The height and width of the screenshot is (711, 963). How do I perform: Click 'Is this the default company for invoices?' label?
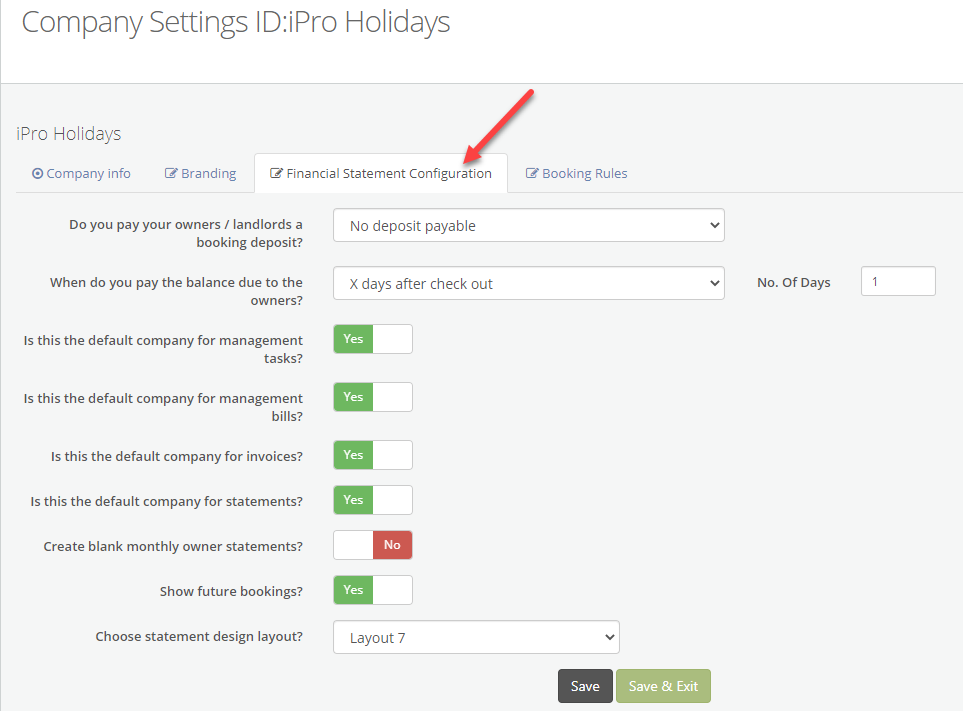(177, 457)
